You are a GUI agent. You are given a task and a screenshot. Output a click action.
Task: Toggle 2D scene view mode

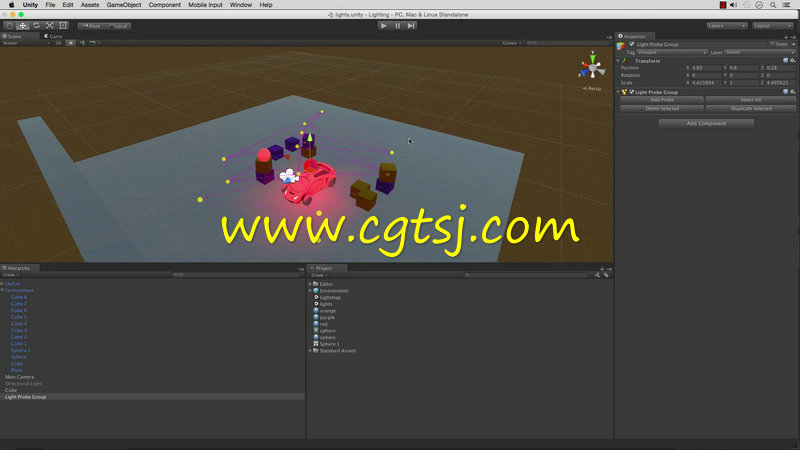(58, 43)
